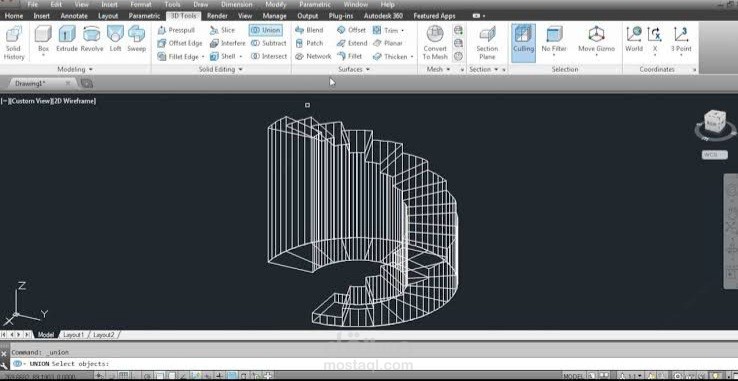Screen dimensions: 738x381
Task: Click the Fillet Edge tool
Action: (x=178, y=57)
